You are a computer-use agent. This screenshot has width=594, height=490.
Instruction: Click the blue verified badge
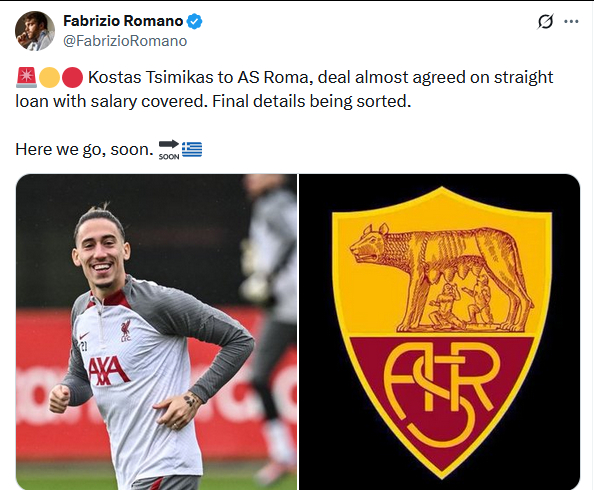195,21
